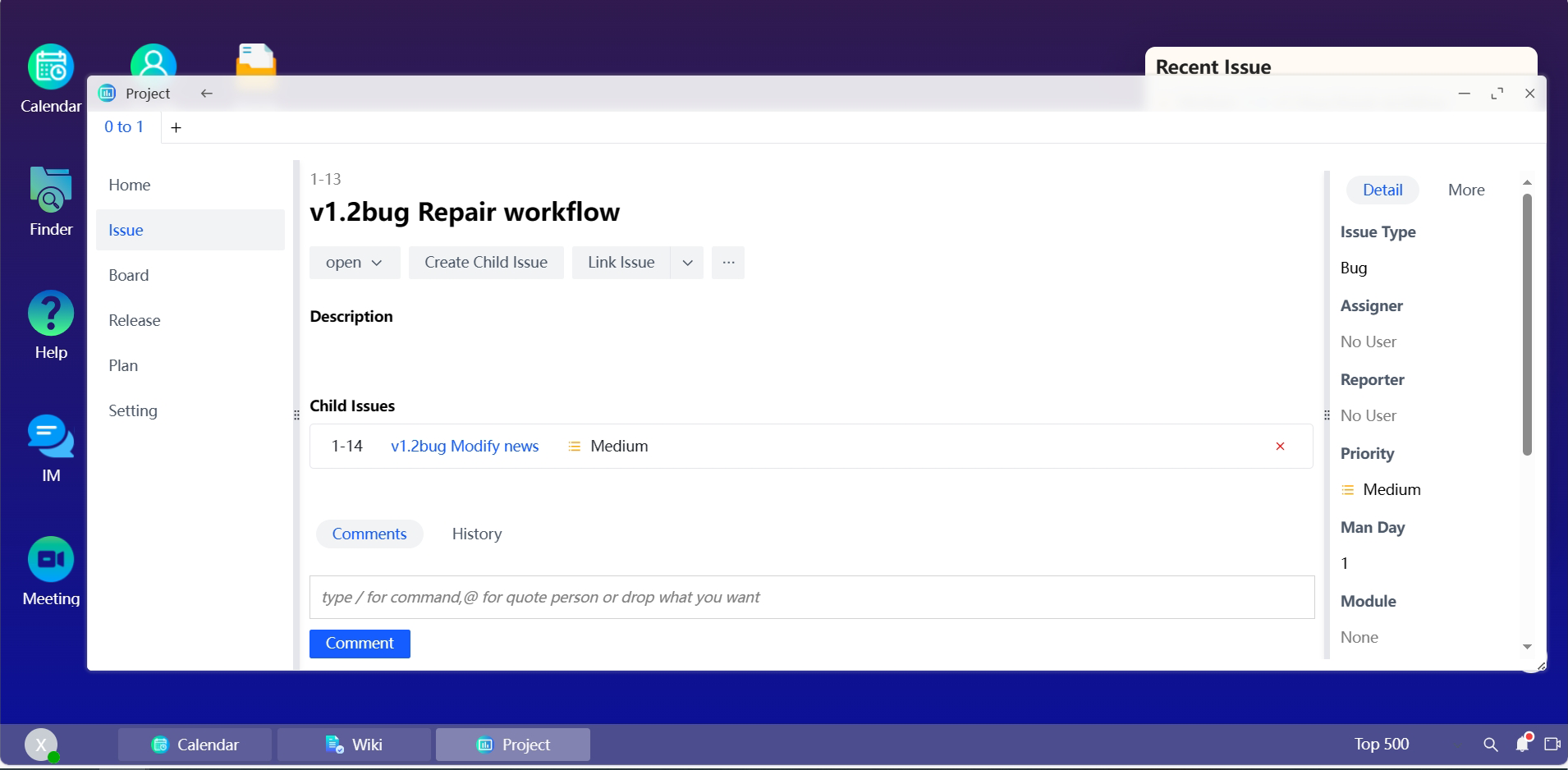The image size is (1568, 770).
Task: Click Create Child Issue button
Action: 486,263
